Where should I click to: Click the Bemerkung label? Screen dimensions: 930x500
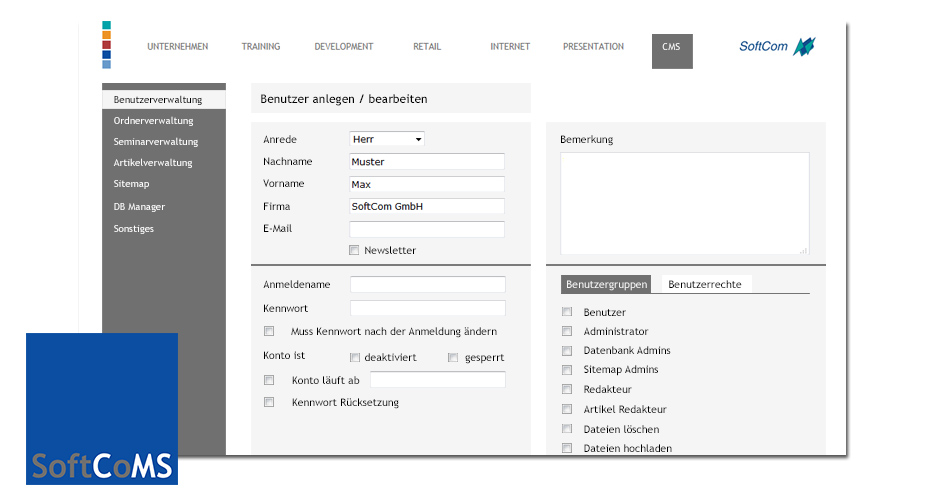(x=586, y=139)
